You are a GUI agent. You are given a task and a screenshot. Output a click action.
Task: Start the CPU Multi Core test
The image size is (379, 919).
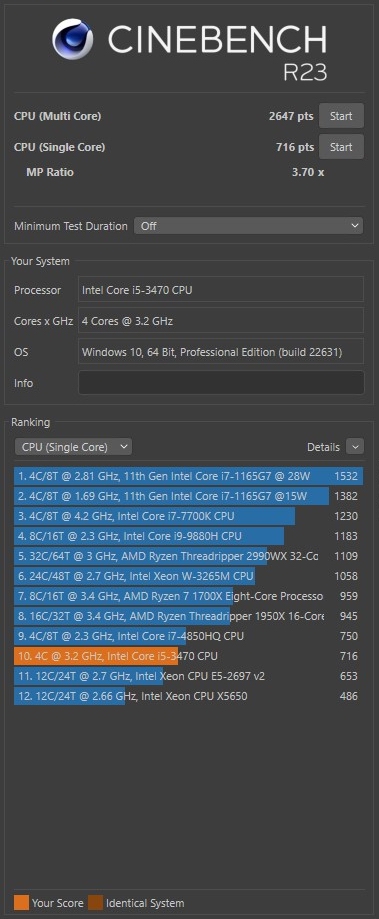(341, 116)
